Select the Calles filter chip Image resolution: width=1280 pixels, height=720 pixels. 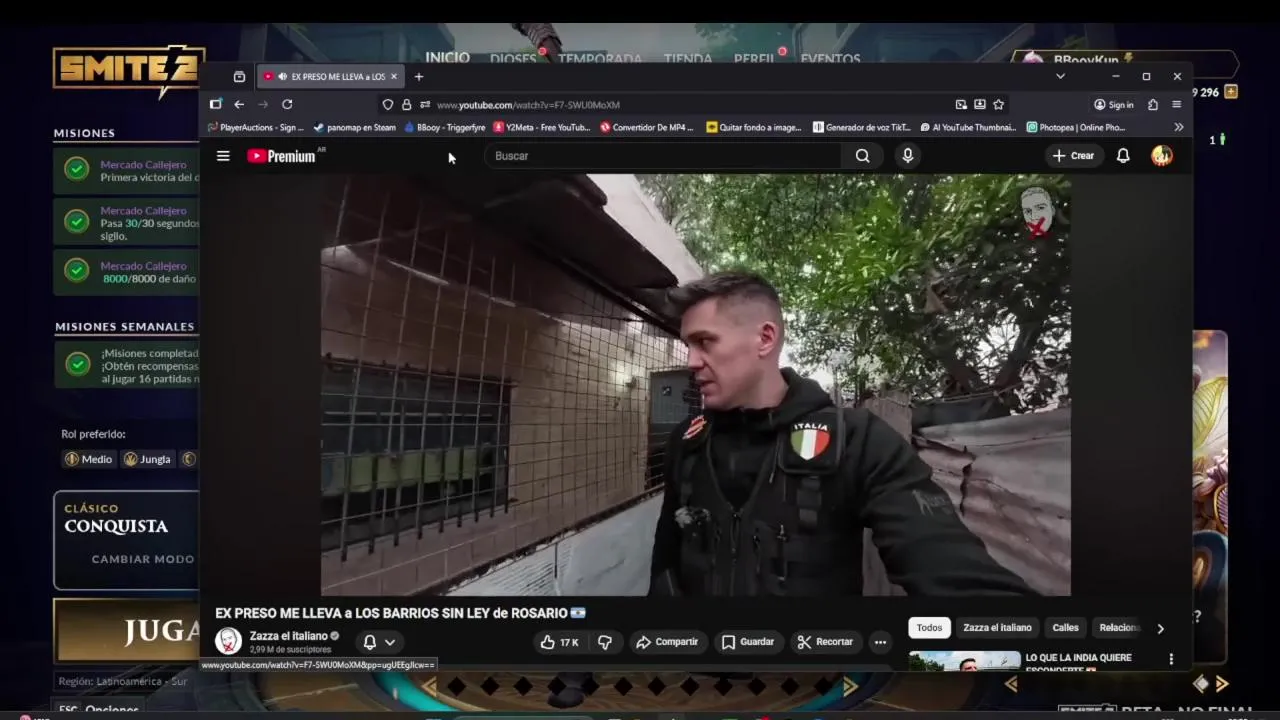[1065, 628]
